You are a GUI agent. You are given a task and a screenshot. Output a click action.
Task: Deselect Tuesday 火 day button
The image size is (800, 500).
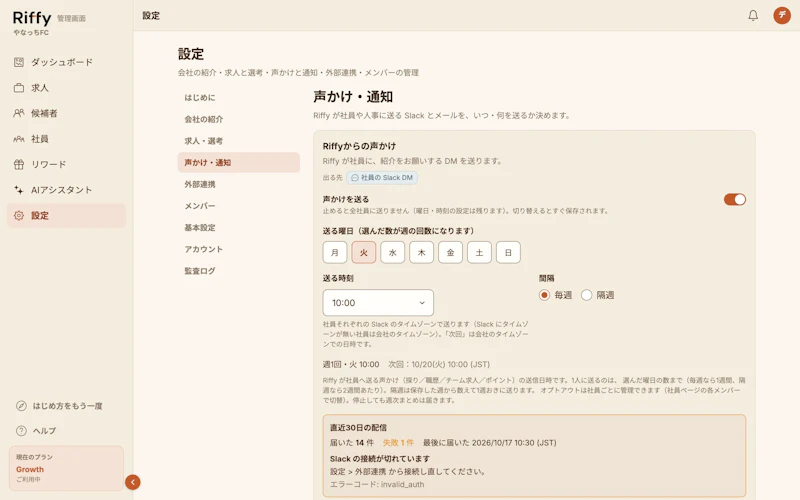(x=364, y=253)
